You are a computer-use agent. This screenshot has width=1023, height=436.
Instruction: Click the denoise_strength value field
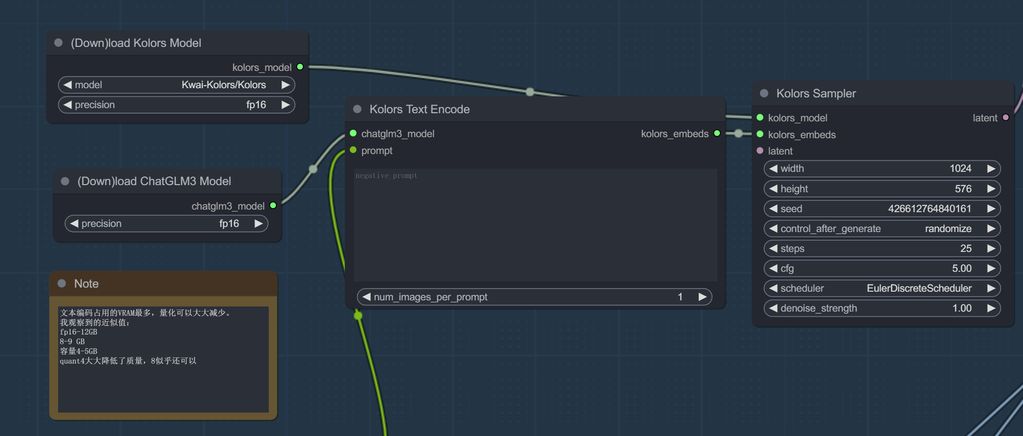(x=880, y=308)
